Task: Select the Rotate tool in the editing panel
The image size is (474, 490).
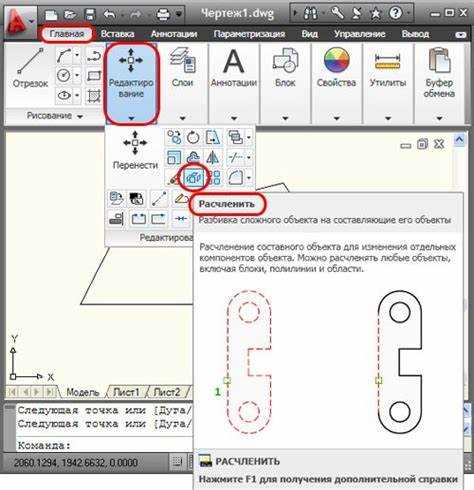Action: [193, 137]
